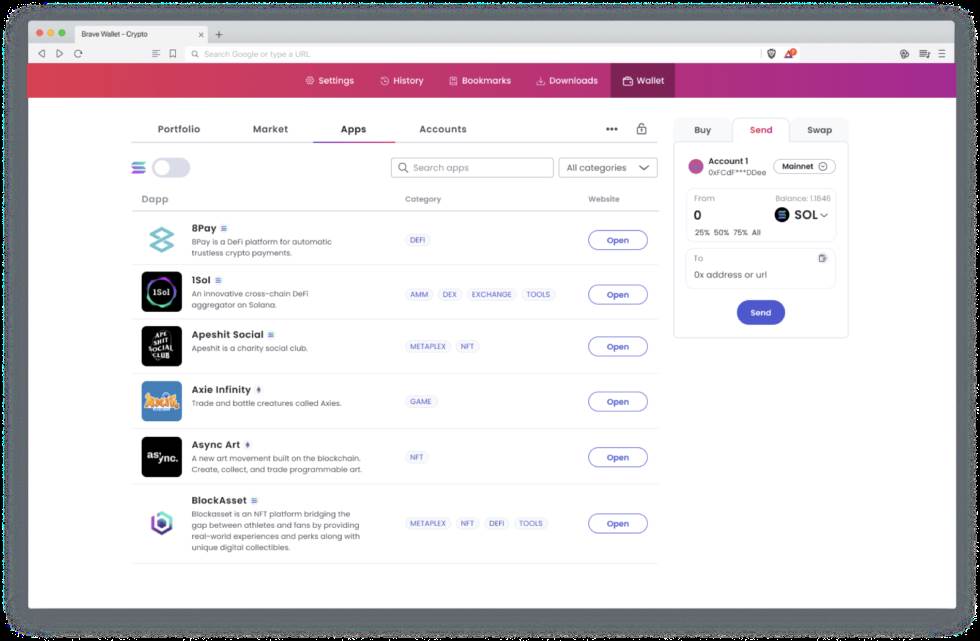Switch to the Swap tab
The height and width of the screenshot is (641, 980).
[x=819, y=129]
